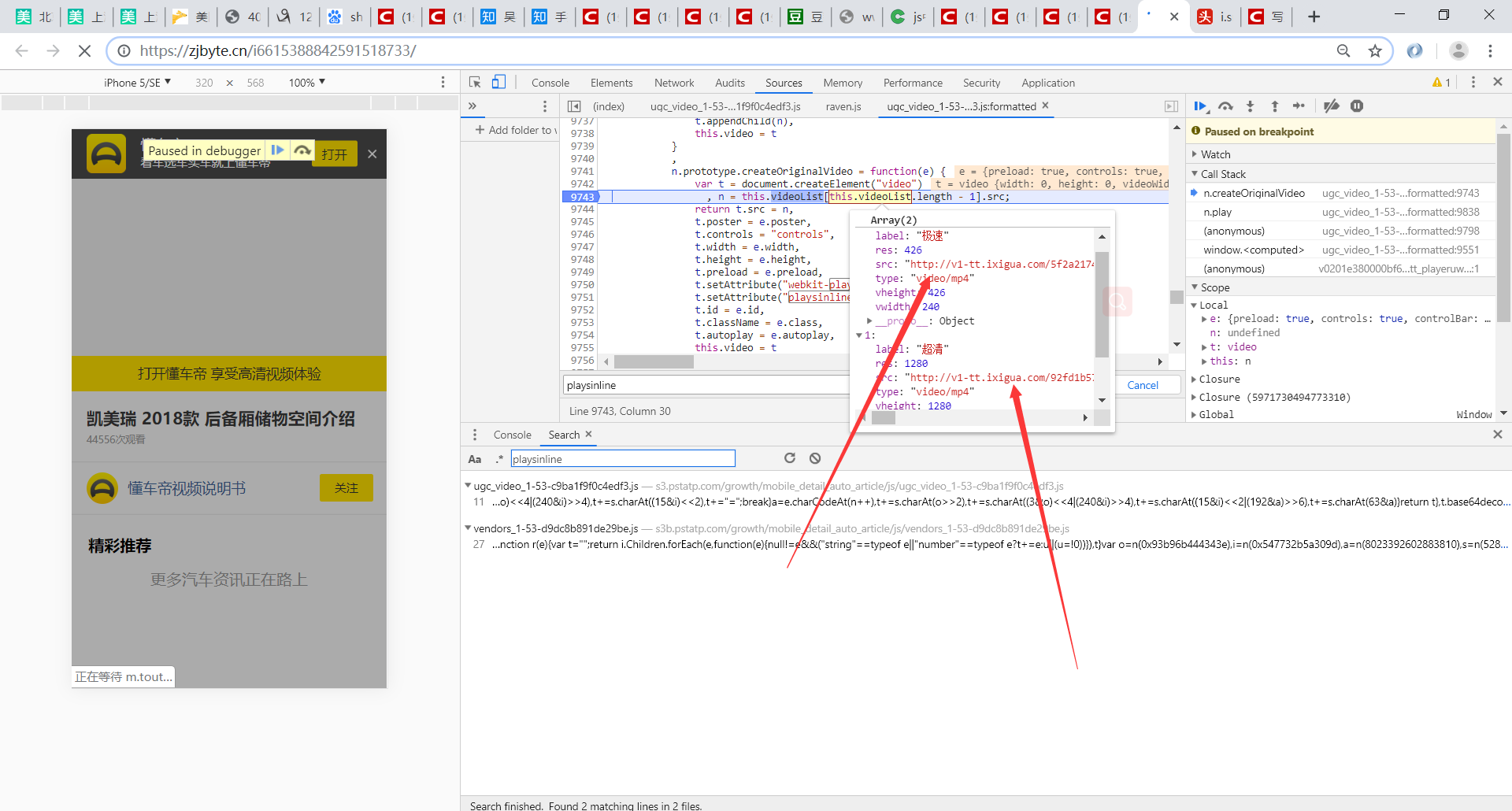Screen dimensions: 1512x811
Task: Step over from the page debugger overlay
Action: (302, 150)
